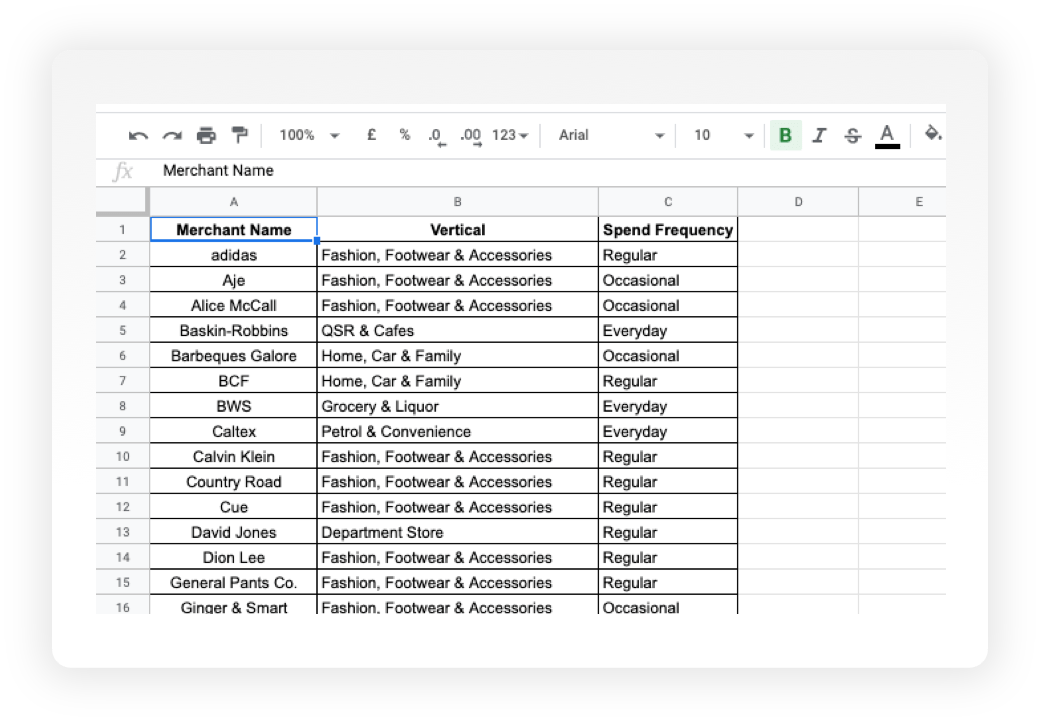
Task: Select Home, Car & Family in BCF row
Action: click(458, 381)
